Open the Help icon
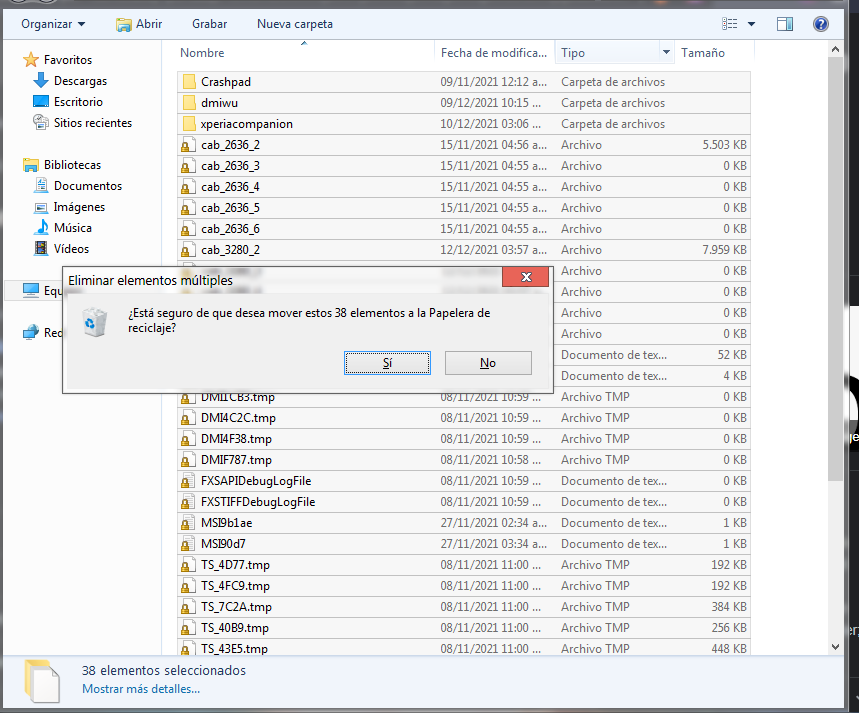The height and width of the screenshot is (713, 859). coord(821,24)
